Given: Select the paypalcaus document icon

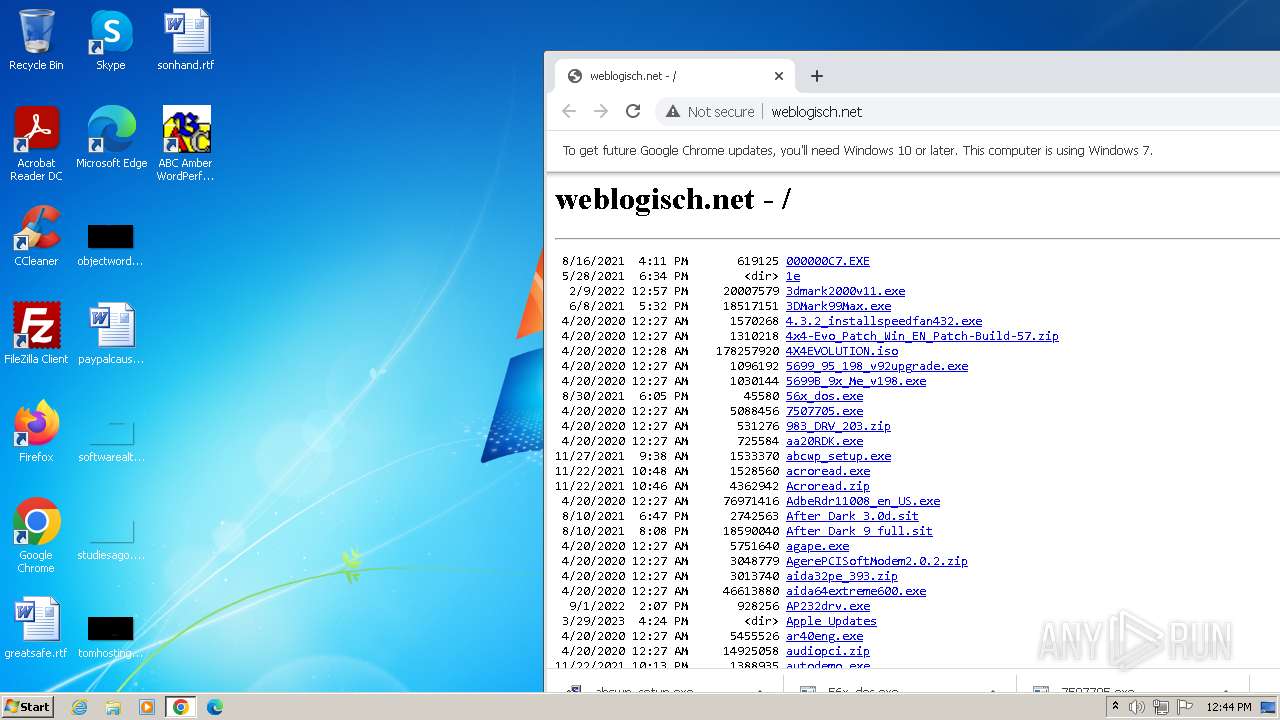Looking at the screenshot, I should pos(110,333).
